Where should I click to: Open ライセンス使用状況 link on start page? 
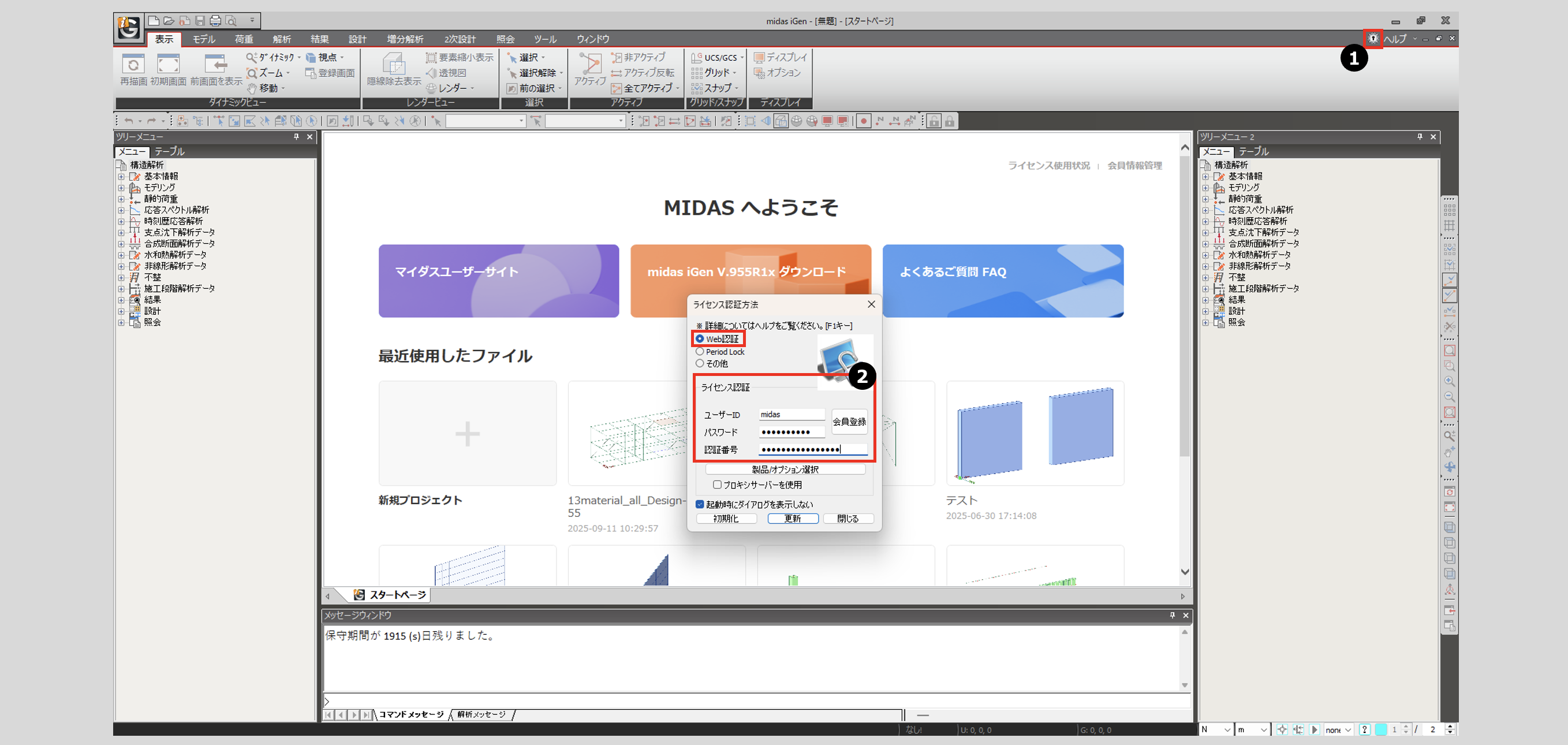[x=1049, y=166]
